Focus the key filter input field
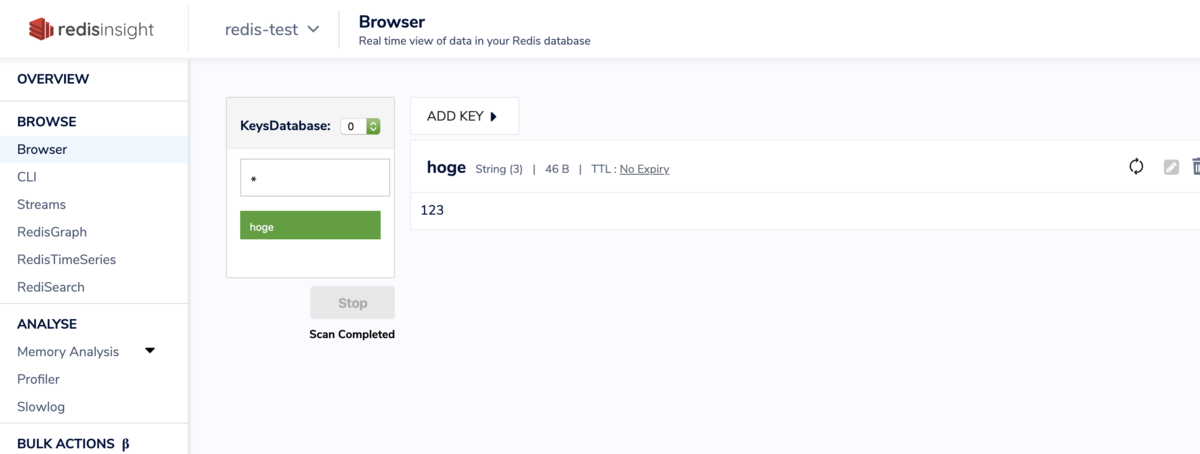The image size is (1200, 454). 315,178
